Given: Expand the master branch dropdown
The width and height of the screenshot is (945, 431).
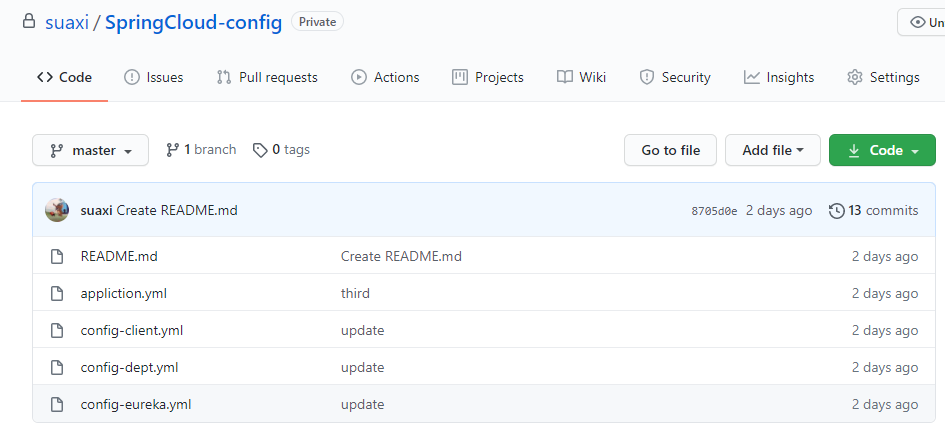Looking at the screenshot, I should [90, 150].
